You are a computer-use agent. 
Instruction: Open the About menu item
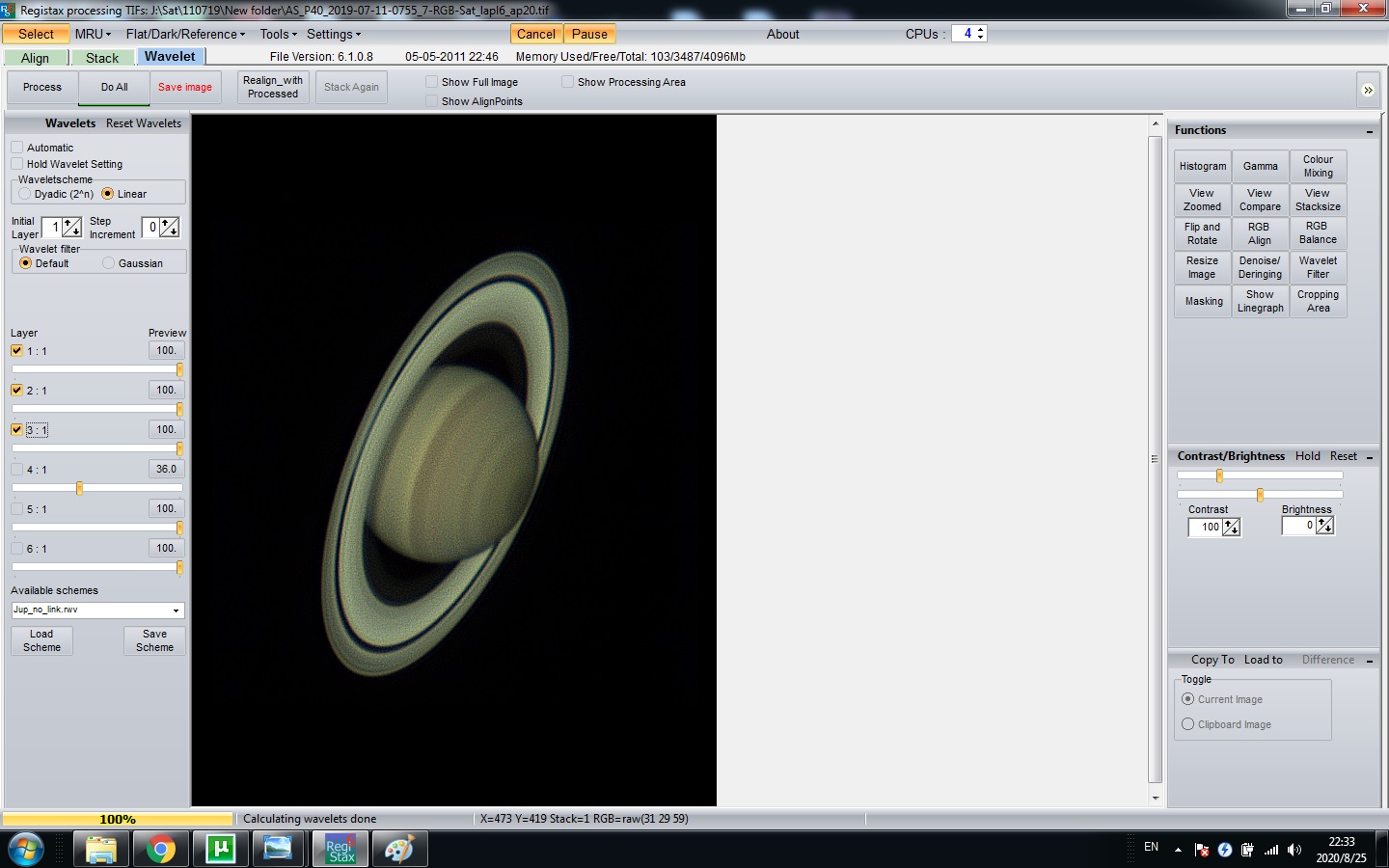point(782,34)
